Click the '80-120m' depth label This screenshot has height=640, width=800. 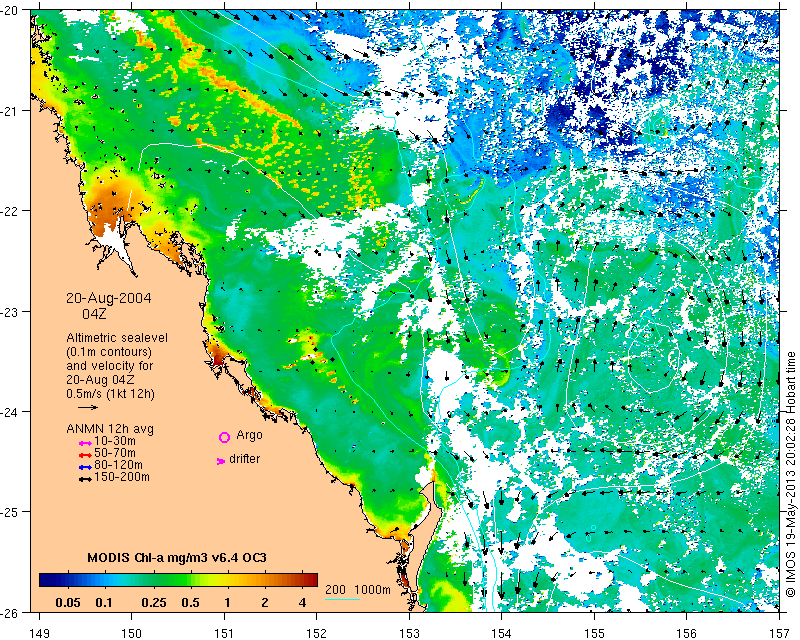click(118, 465)
